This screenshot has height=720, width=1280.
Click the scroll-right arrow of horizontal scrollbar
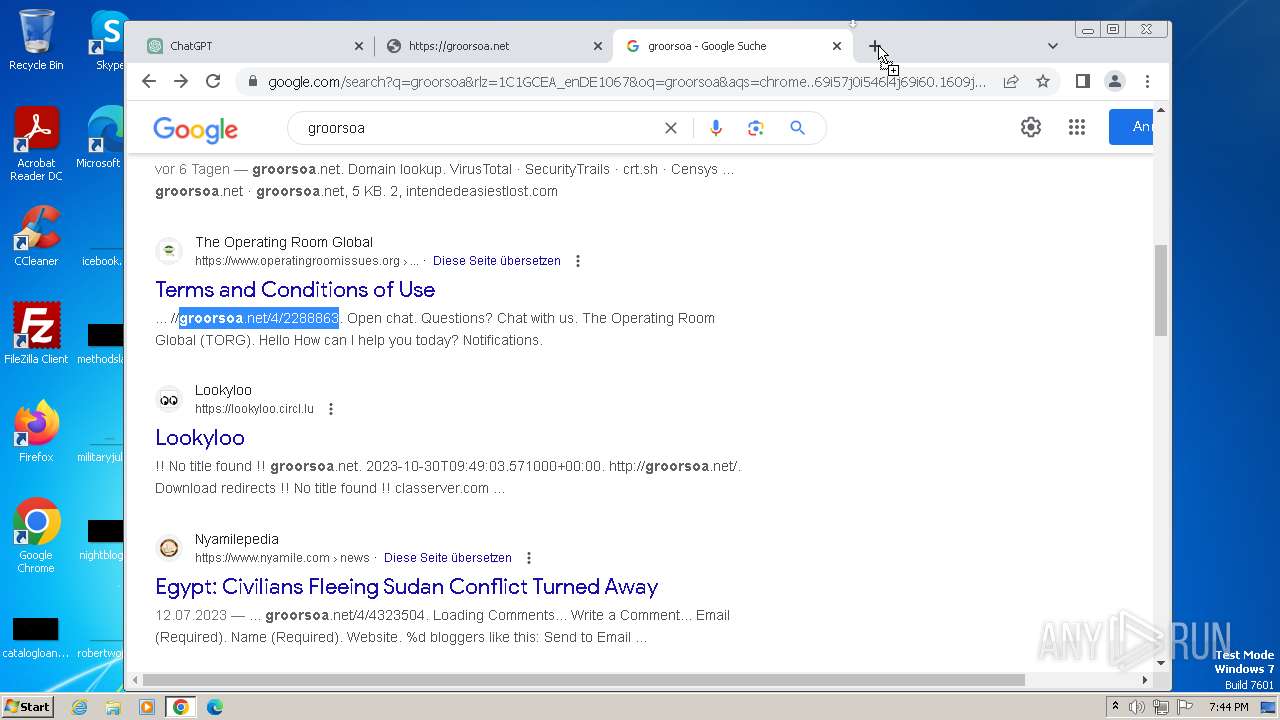tap(1145, 680)
